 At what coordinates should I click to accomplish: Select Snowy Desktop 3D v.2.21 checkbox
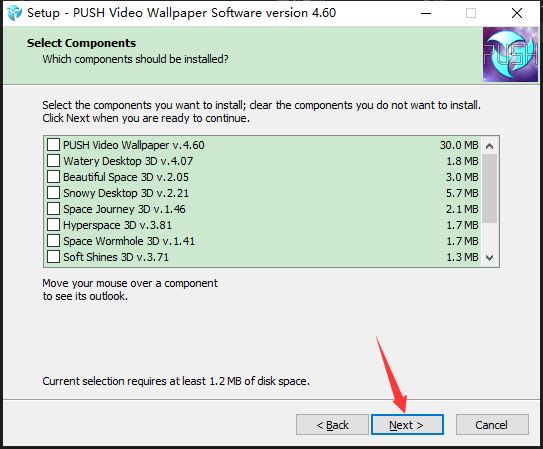tap(53, 193)
